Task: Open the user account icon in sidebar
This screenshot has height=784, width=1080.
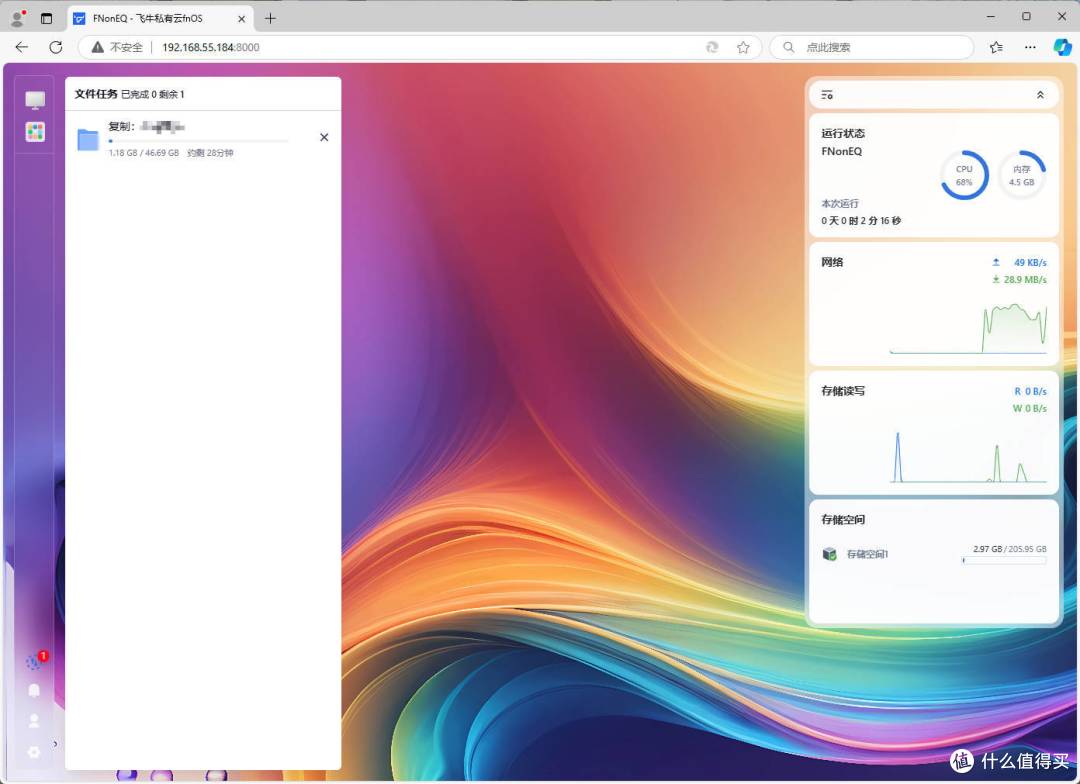Action: pyautogui.click(x=34, y=721)
